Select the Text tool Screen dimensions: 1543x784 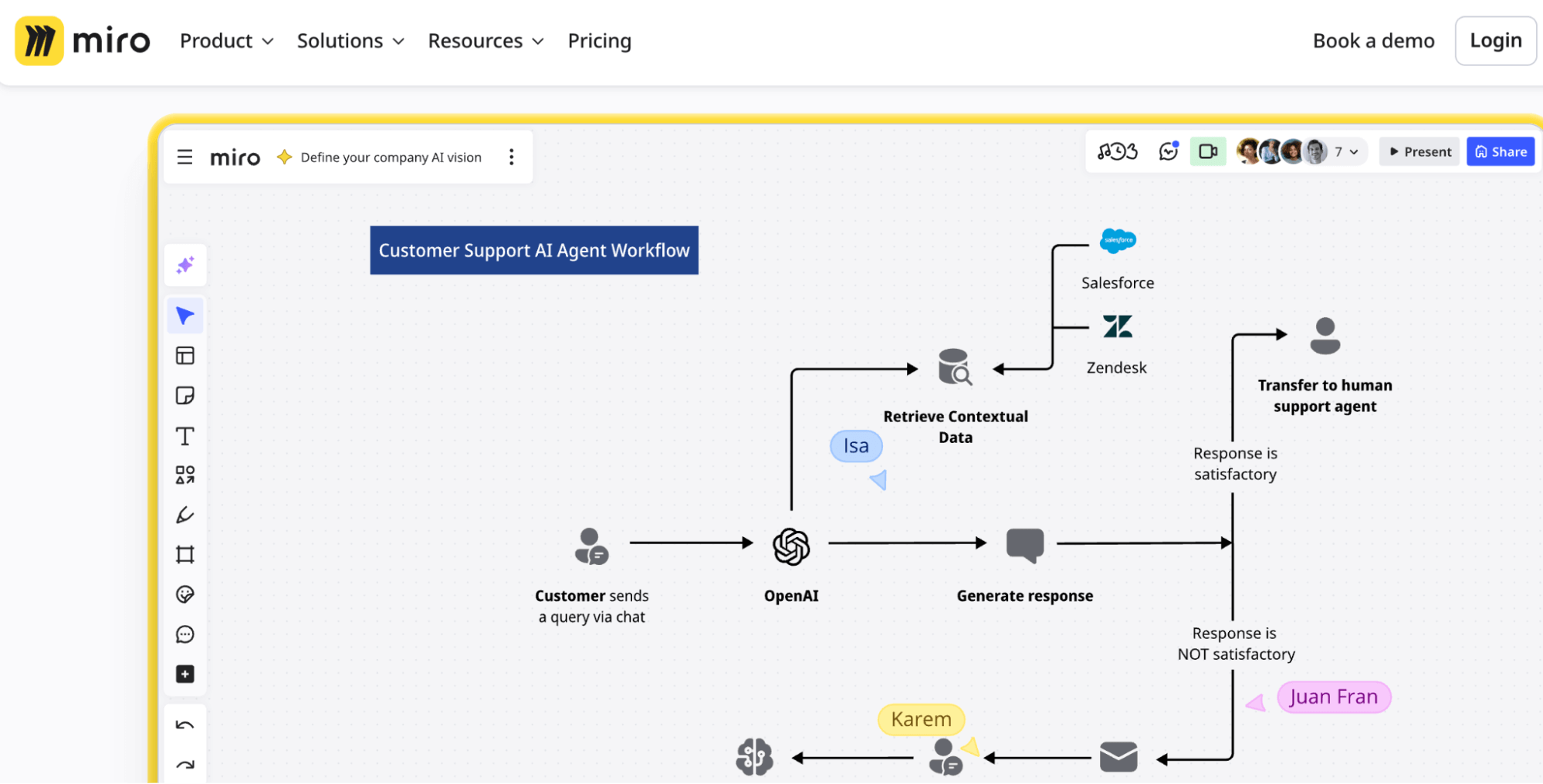coord(185,436)
